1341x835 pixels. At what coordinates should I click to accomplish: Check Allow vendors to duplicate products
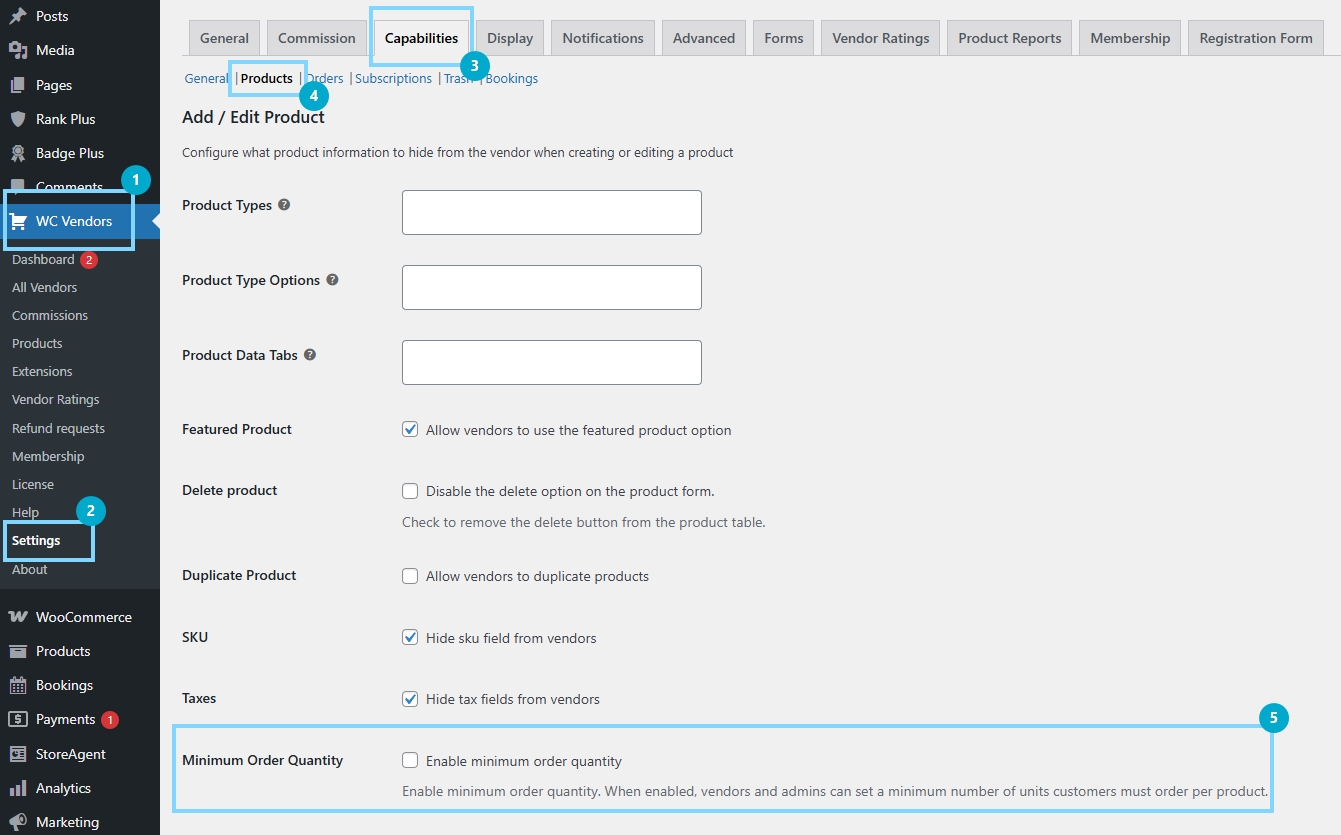point(410,576)
